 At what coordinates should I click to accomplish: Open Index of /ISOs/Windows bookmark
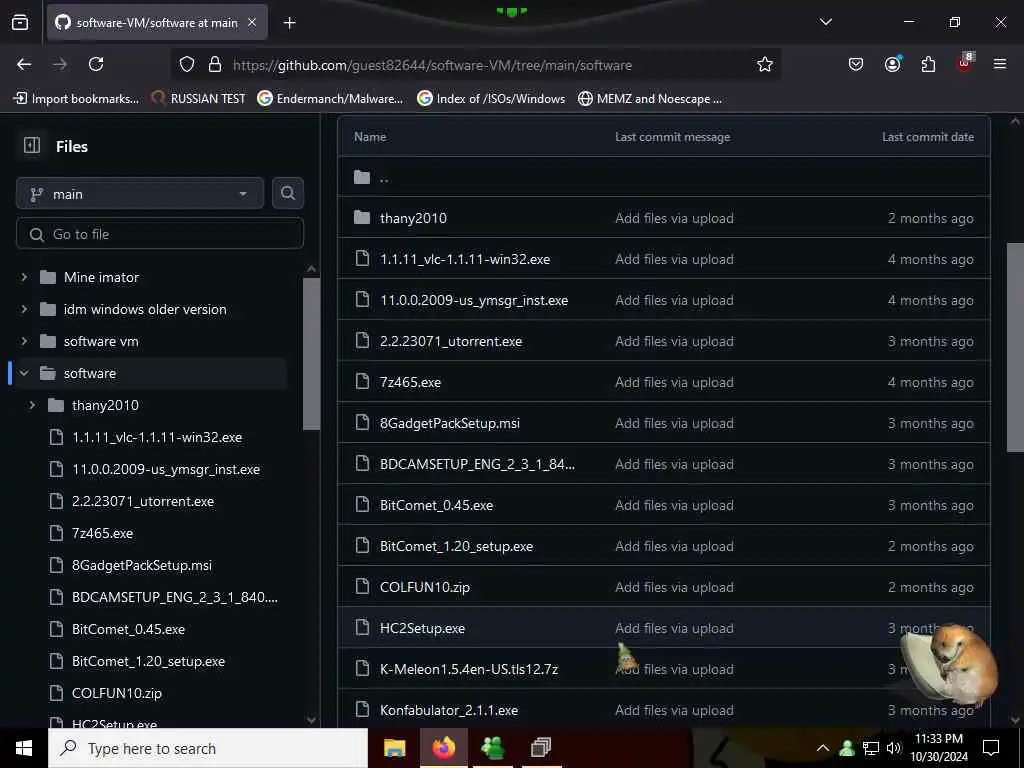(491, 99)
